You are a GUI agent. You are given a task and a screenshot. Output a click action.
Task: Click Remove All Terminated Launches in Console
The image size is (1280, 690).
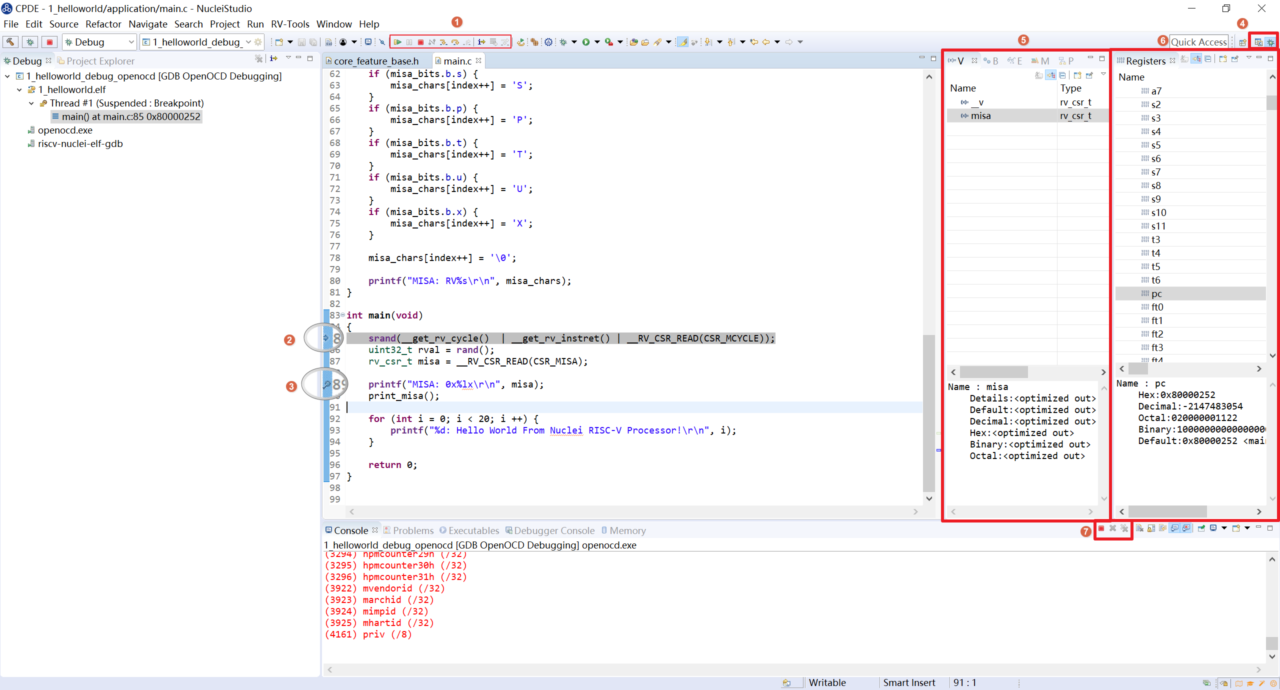(1124, 528)
